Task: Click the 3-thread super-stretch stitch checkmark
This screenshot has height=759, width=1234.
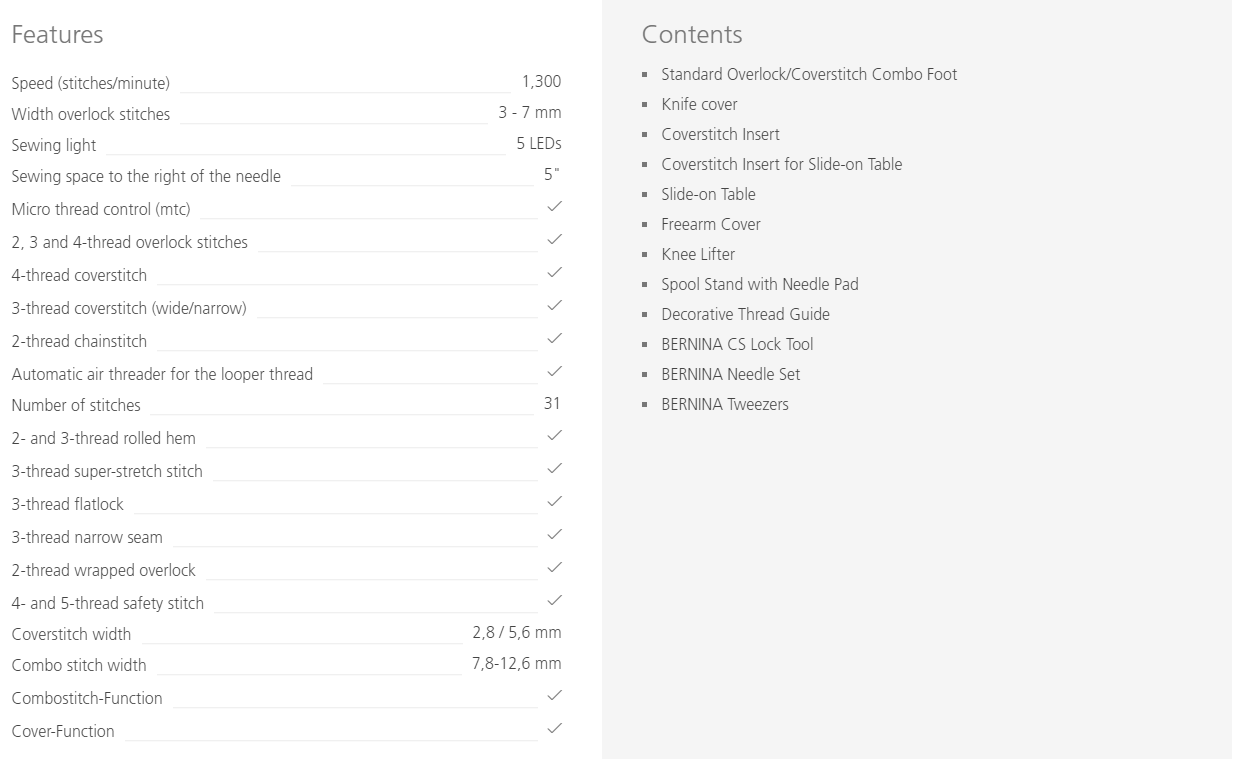Action: tap(555, 468)
